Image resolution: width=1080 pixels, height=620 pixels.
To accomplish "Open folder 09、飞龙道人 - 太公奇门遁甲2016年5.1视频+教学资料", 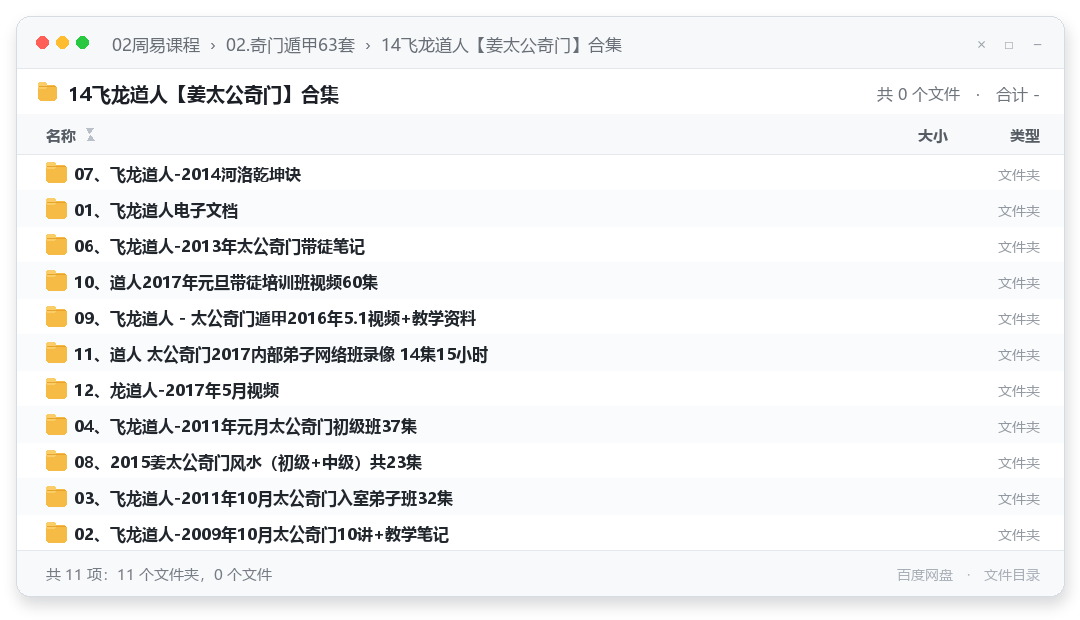I will pos(276,318).
